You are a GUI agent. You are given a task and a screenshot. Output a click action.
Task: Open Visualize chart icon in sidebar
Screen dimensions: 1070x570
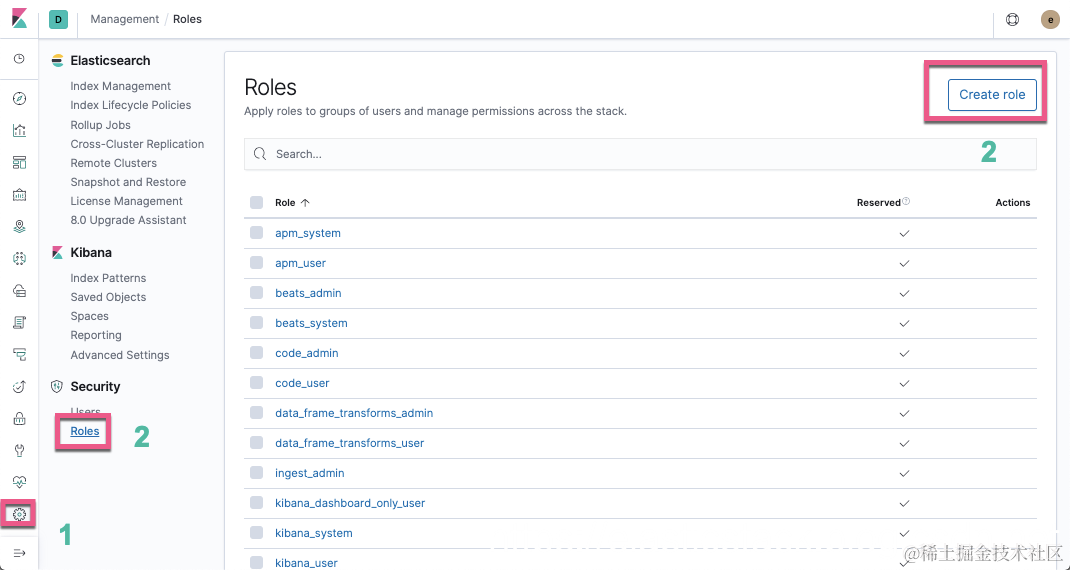[19, 130]
